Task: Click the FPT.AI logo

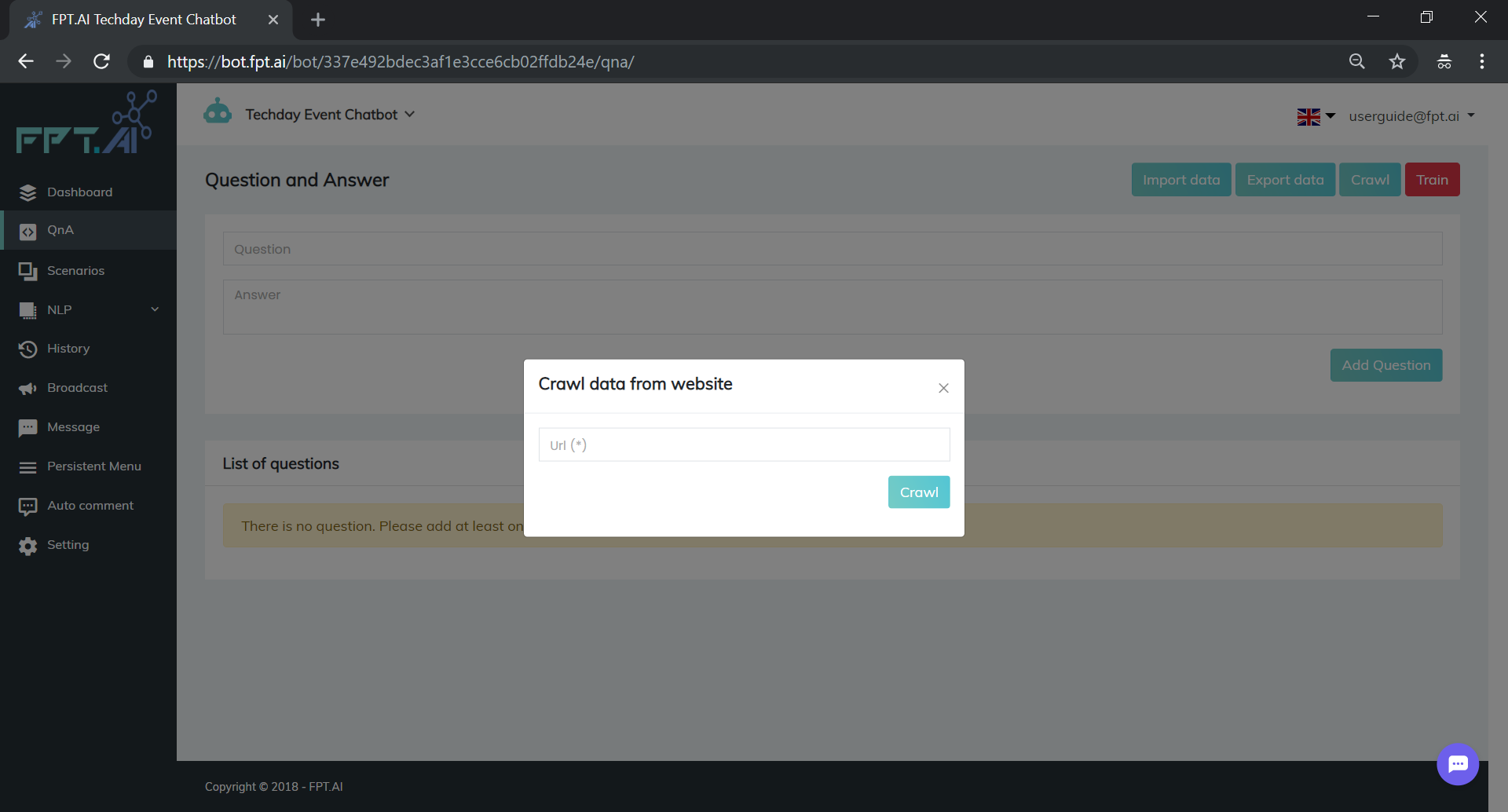Action: tap(86, 122)
